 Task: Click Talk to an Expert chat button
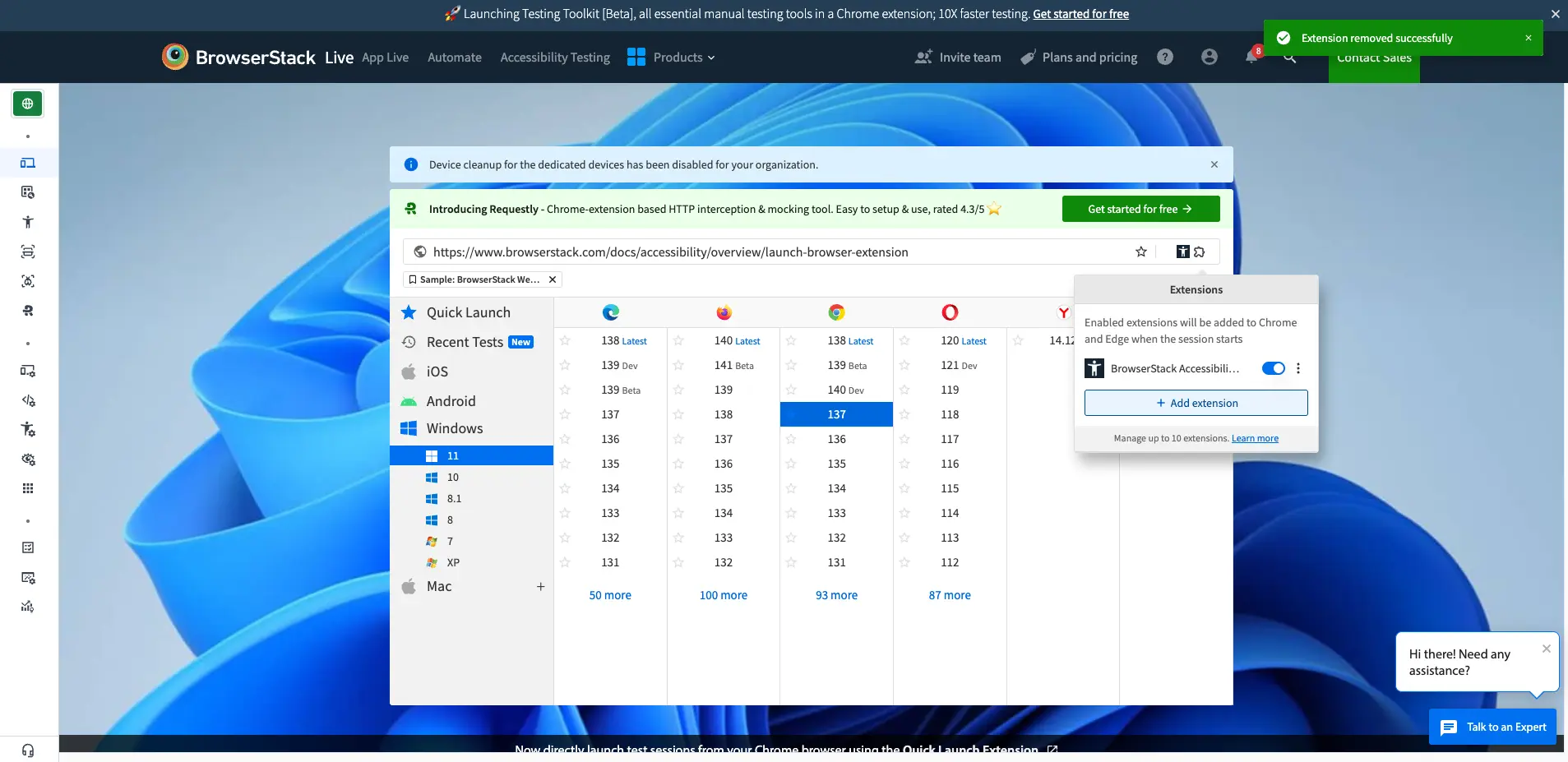point(1492,727)
